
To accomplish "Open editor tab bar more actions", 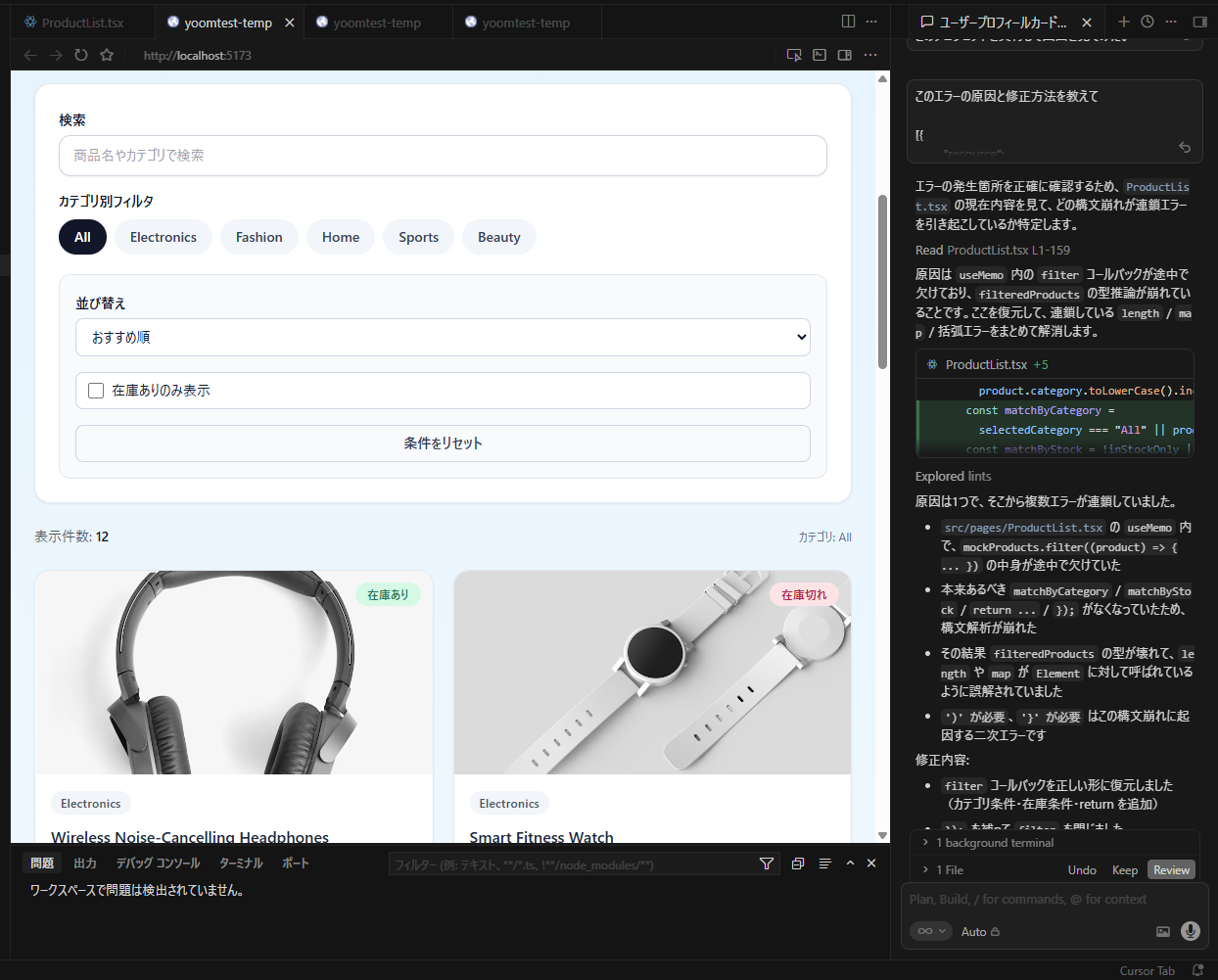I will (871, 22).
